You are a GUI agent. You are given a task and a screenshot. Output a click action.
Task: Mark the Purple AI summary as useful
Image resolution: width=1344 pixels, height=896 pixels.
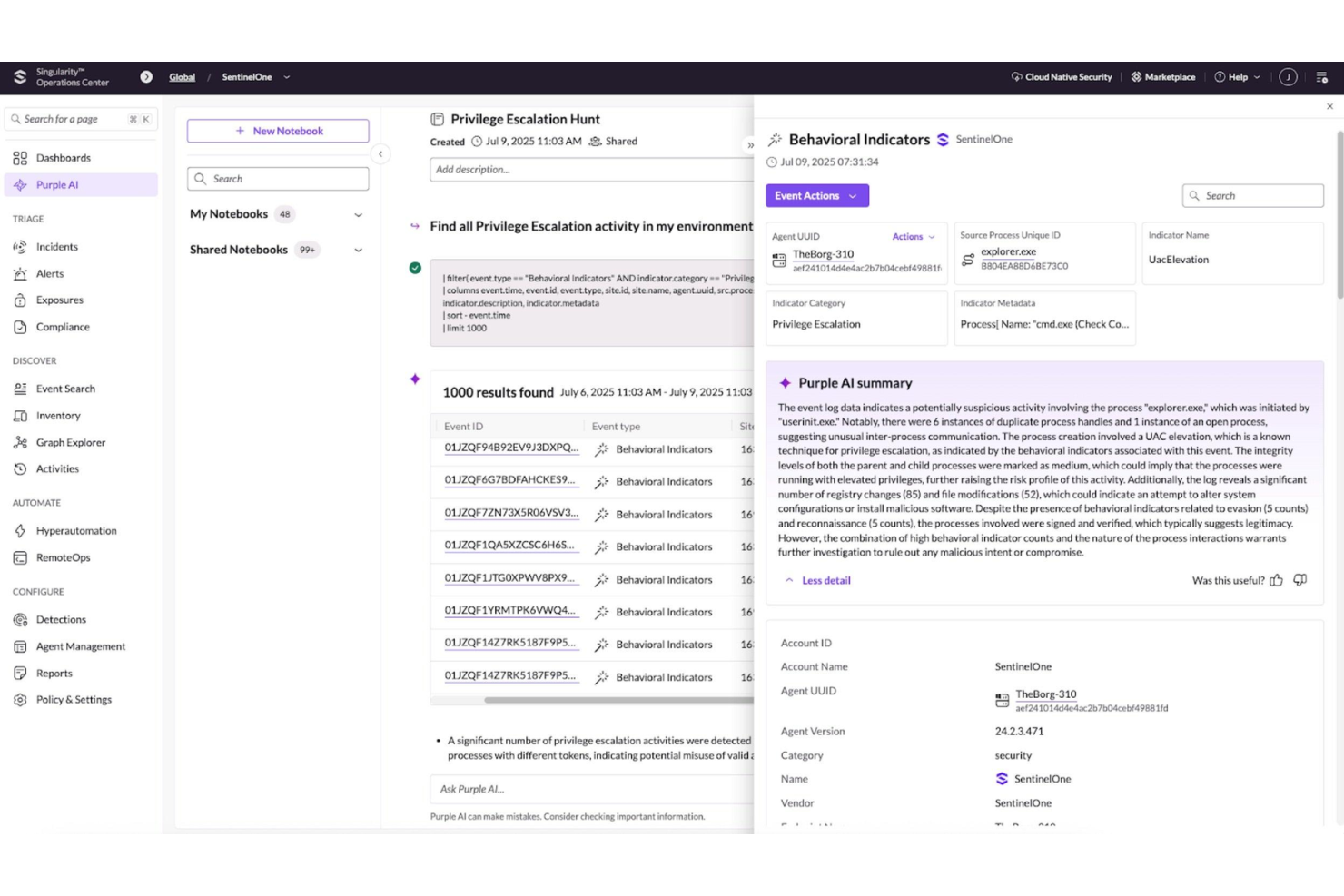pyautogui.click(x=1277, y=580)
